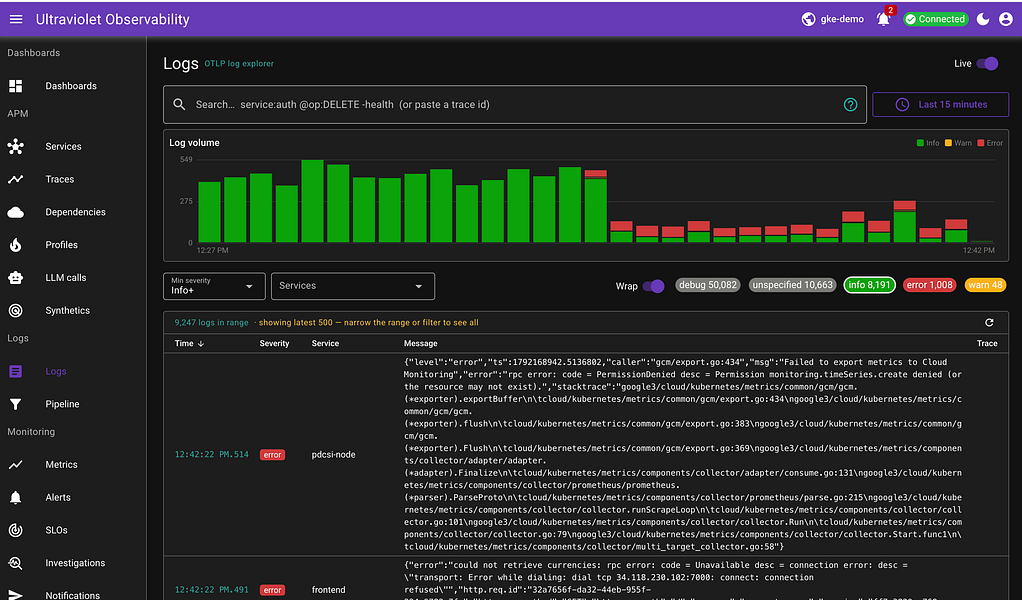
Task: Click the Profiles flame icon
Action: tap(16, 245)
